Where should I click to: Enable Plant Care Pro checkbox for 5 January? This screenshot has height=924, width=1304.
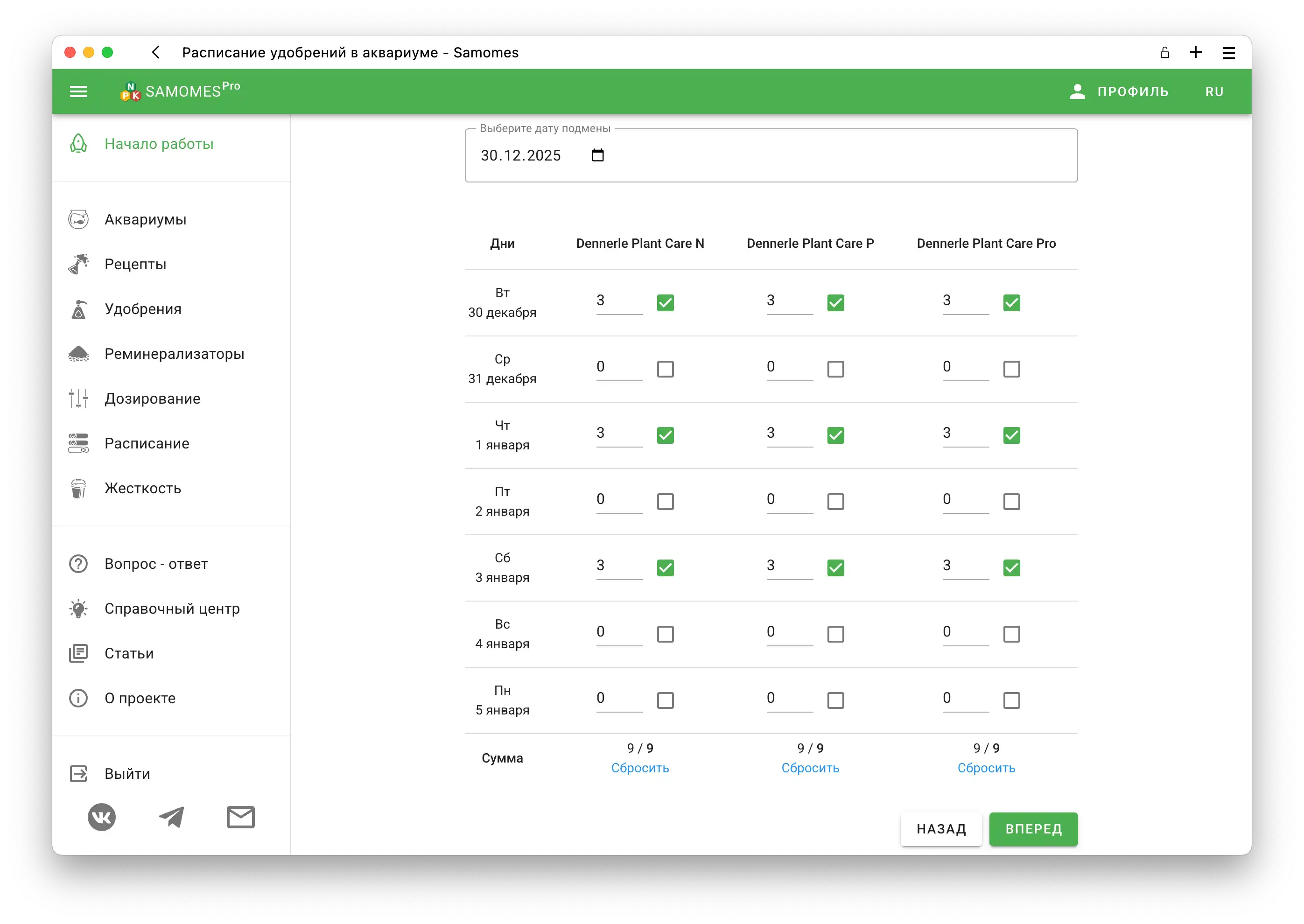tap(1011, 700)
